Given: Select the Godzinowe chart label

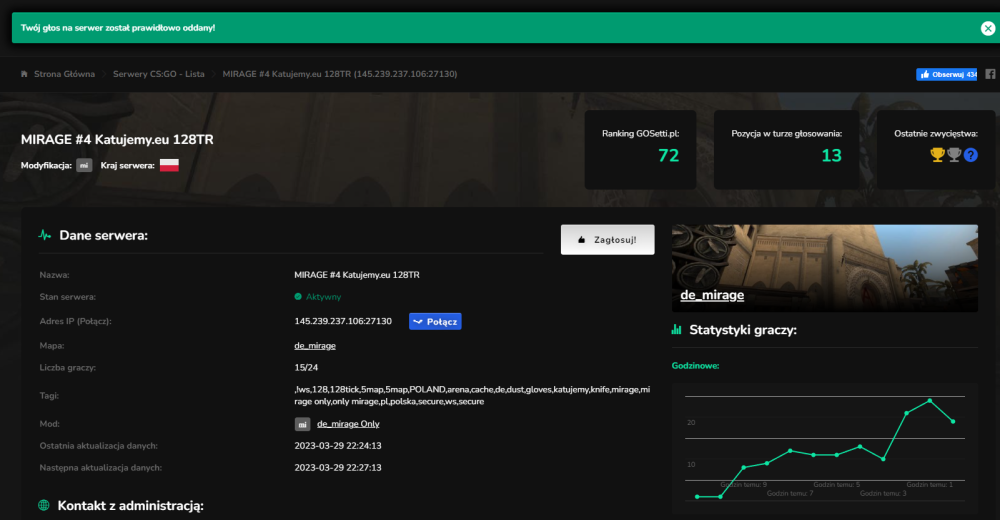Looking at the screenshot, I should pyautogui.click(x=695, y=366).
